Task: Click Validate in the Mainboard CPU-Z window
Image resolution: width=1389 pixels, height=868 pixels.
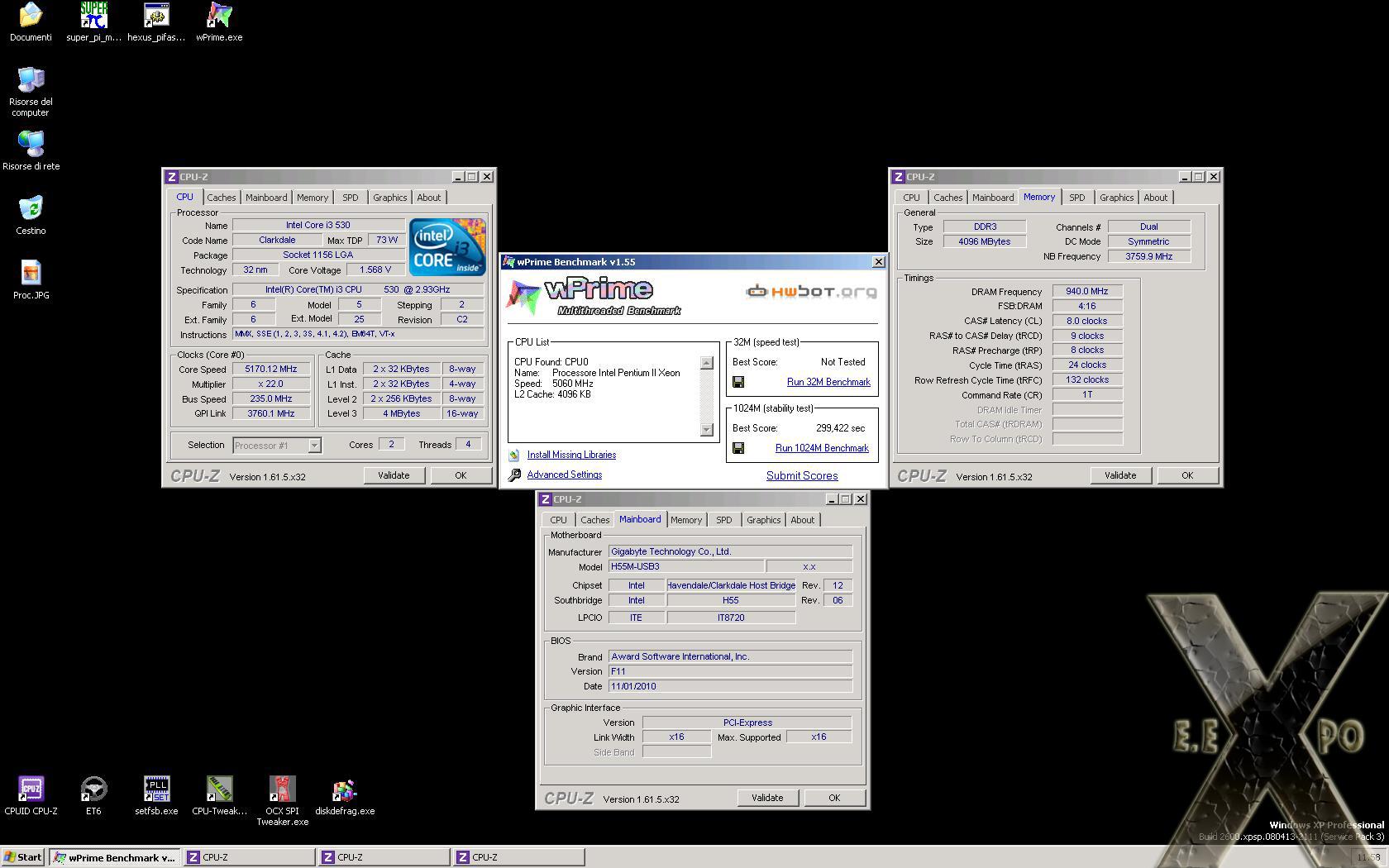Action: click(x=767, y=798)
